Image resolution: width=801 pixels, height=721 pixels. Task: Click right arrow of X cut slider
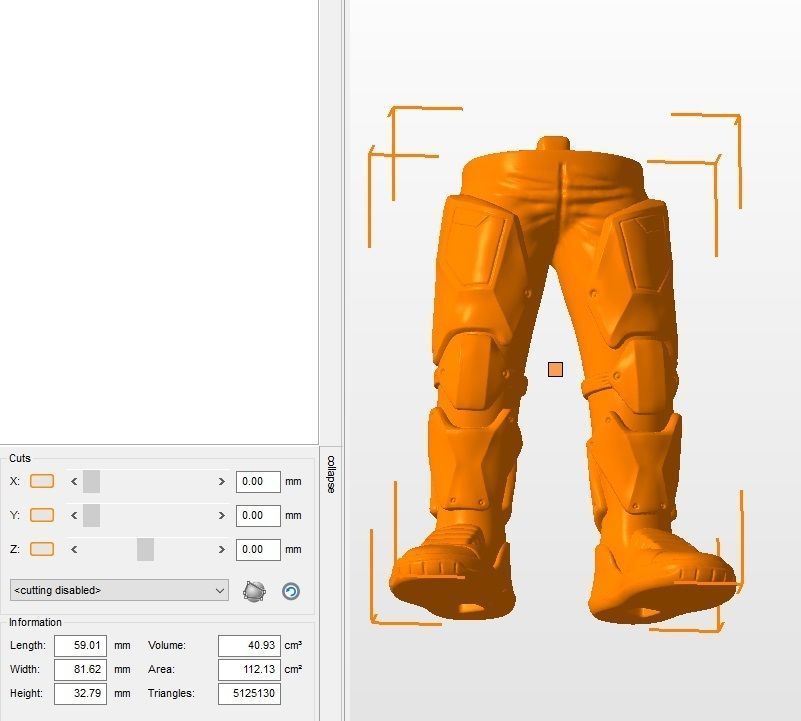(221, 481)
